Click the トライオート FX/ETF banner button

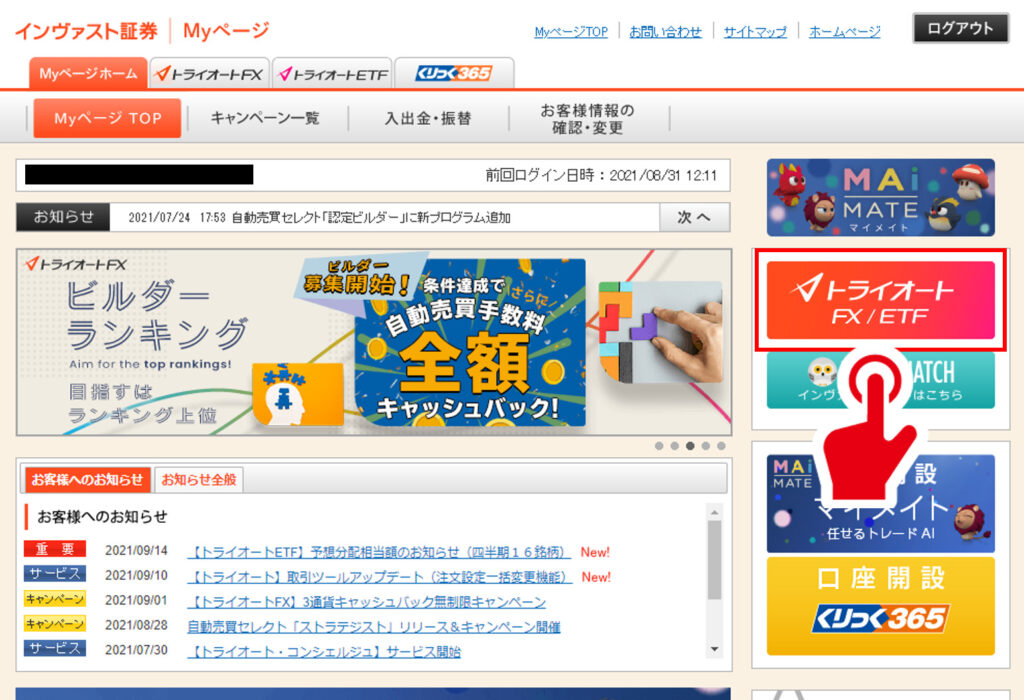pos(880,300)
